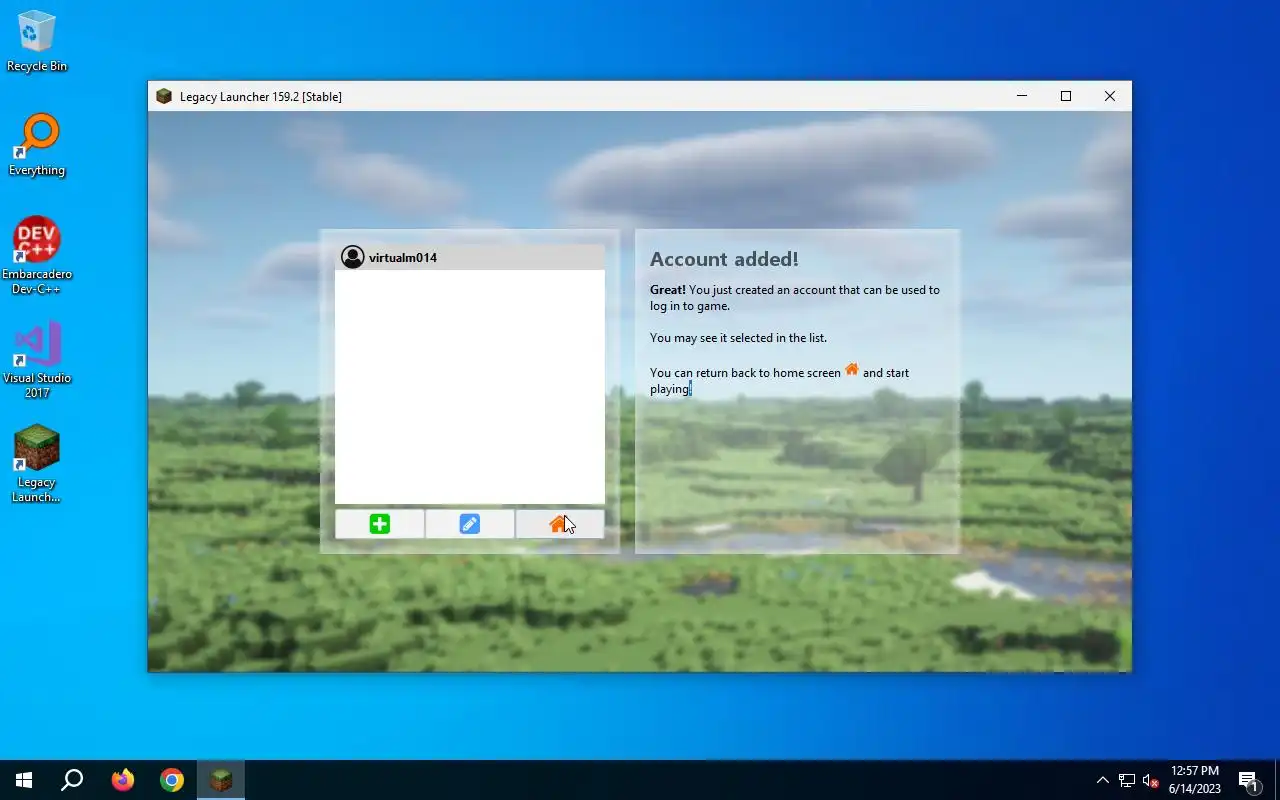Select the Visual Studio 2017 desktop shortcut

(37, 360)
